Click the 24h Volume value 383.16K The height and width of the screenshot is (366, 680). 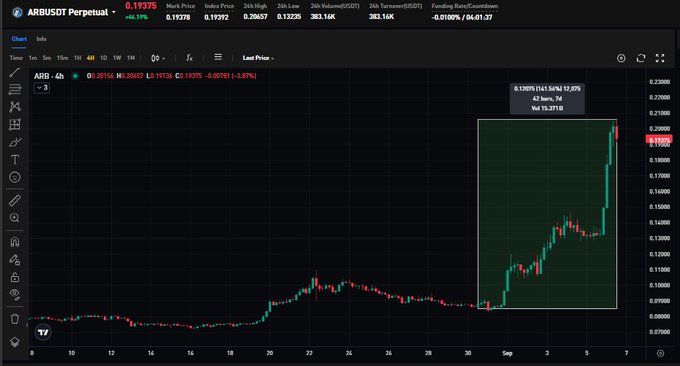click(323, 16)
